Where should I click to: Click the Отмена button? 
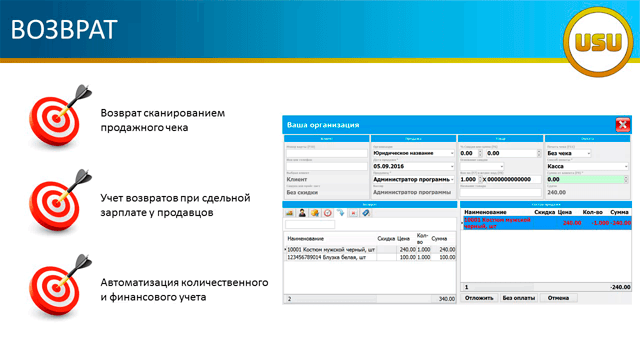pyautogui.click(x=558, y=298)
